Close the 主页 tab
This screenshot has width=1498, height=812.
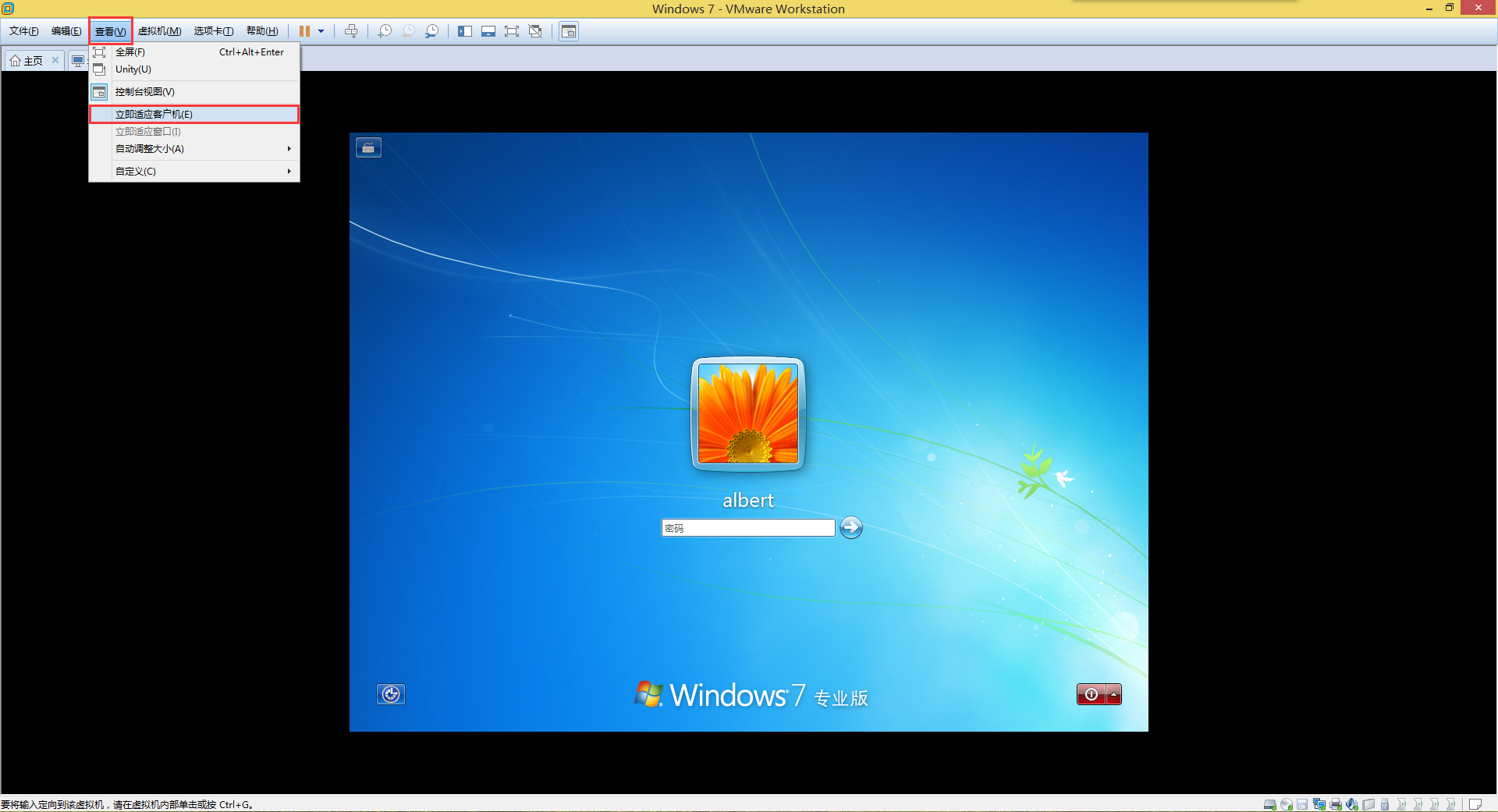(x=55, y=60)
